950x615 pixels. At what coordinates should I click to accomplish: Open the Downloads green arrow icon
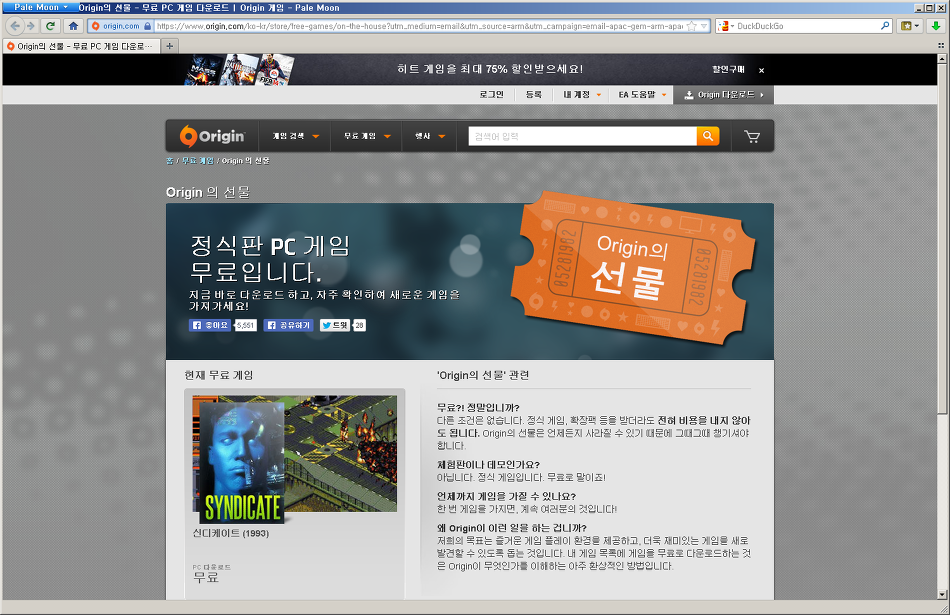[936, 26]
